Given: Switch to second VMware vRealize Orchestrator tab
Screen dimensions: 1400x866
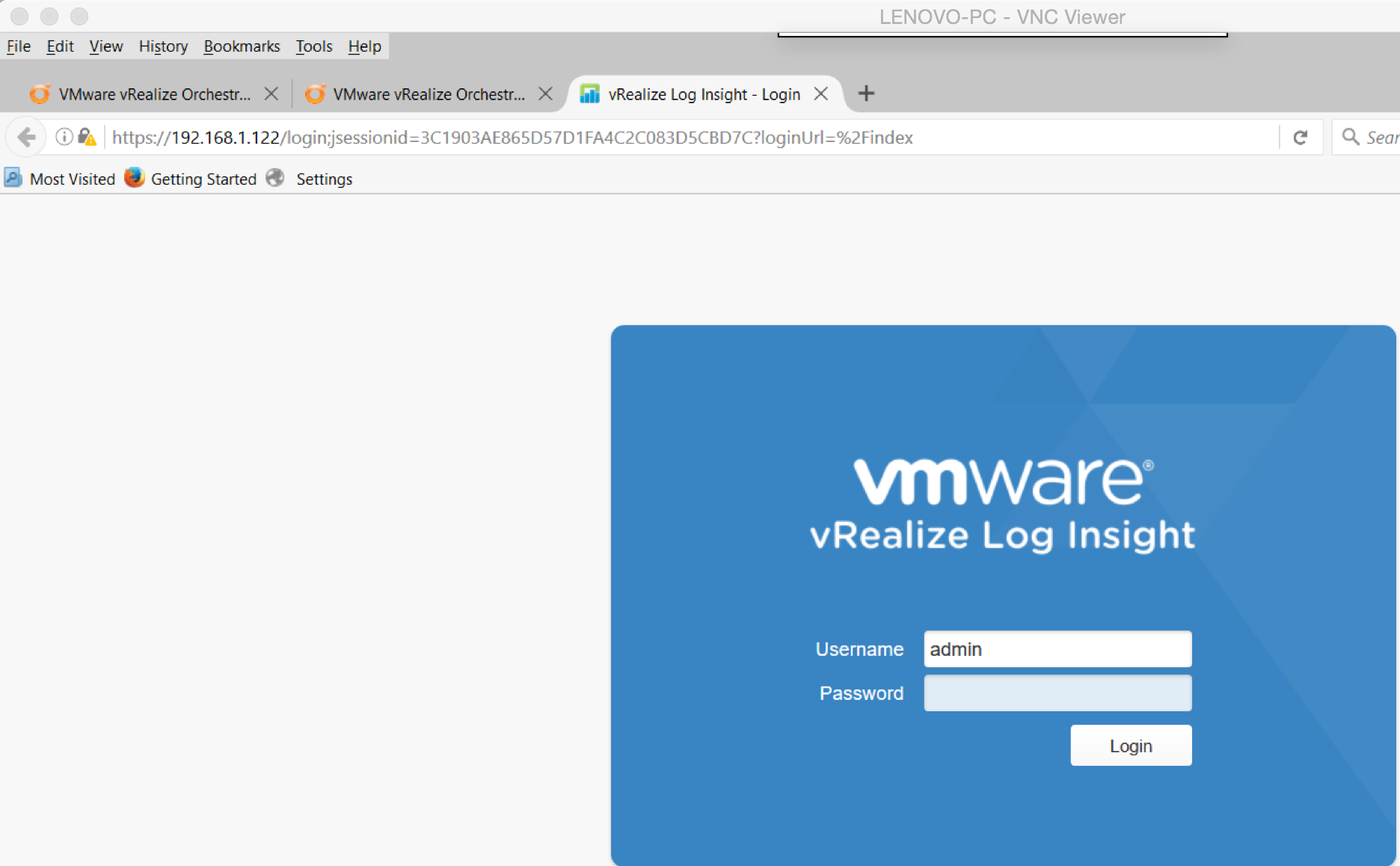Looking at the screenshot, I should [x=429, y=94].
